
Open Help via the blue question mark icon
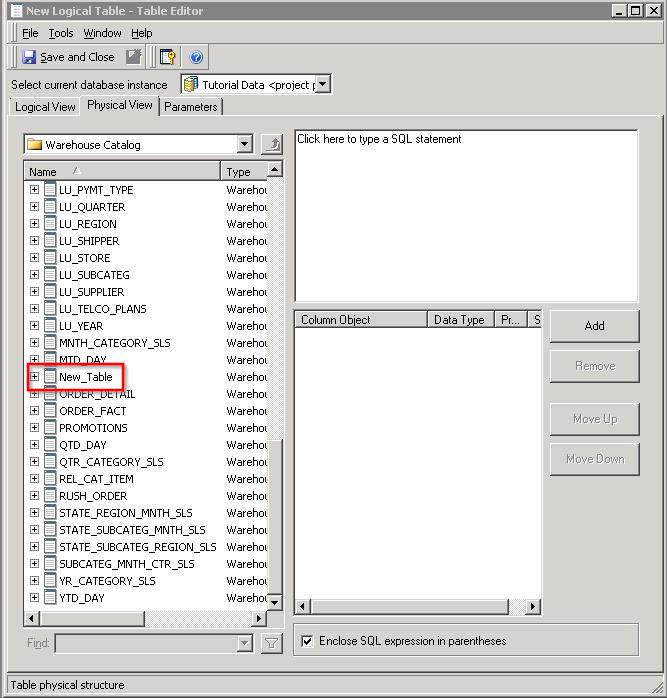click(x=196, y=57)
